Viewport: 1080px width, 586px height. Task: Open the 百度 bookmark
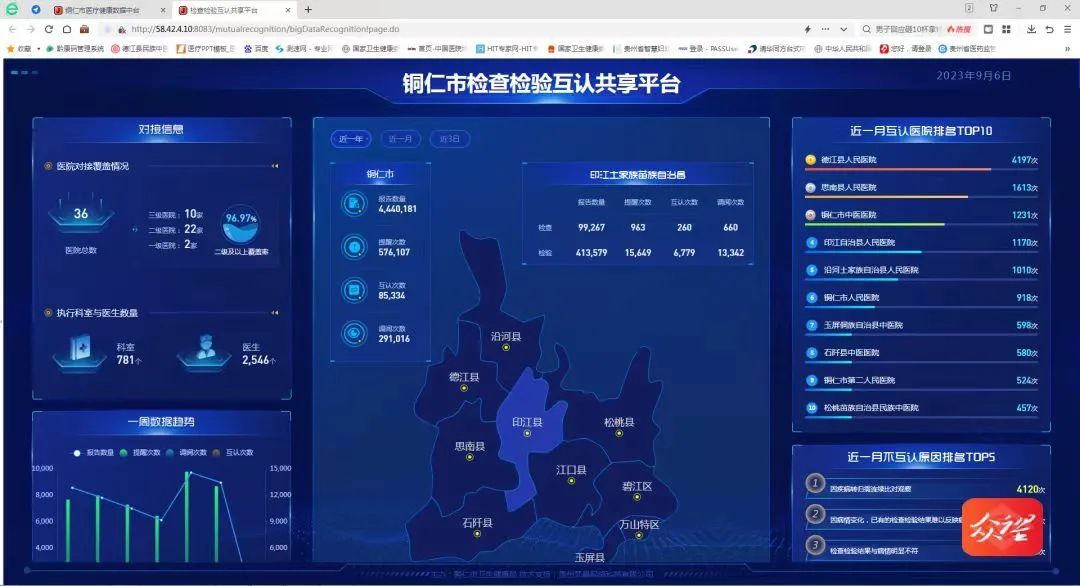pos(256,49)
